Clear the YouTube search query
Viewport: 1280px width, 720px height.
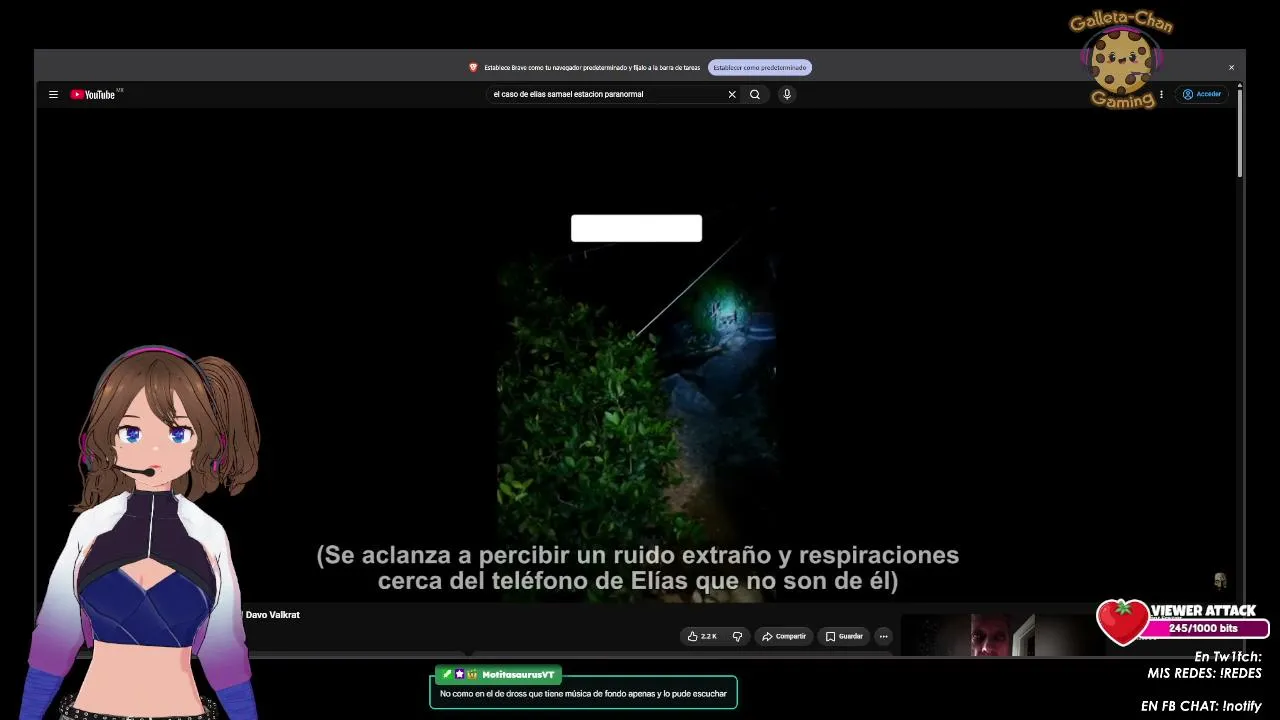732,94
